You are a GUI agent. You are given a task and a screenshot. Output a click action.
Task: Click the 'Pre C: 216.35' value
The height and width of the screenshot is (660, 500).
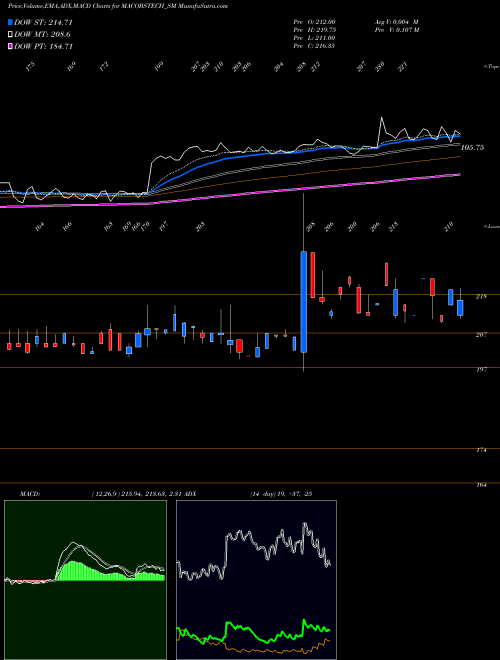[x=314, y=46]
